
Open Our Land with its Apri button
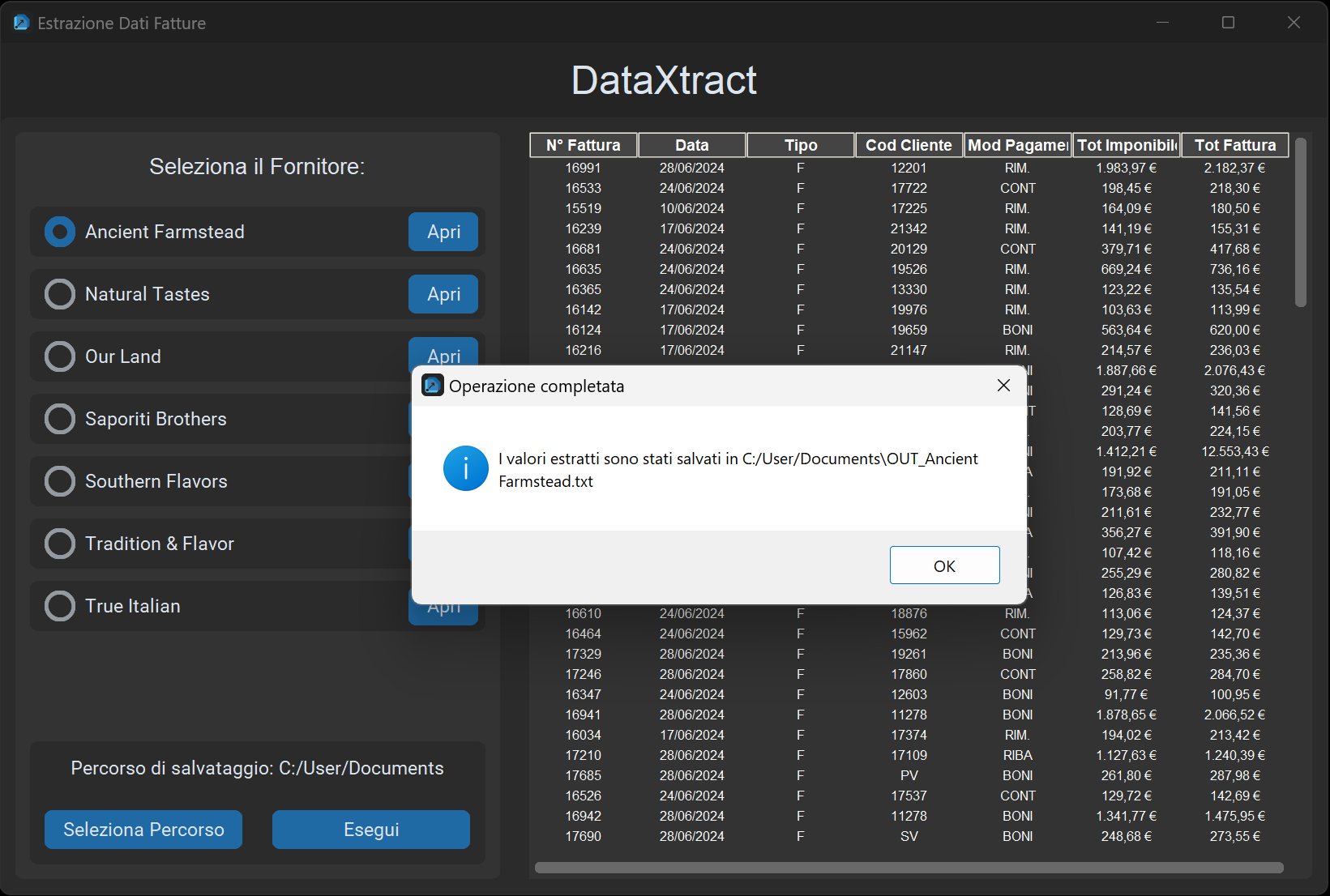coord(443,352)
